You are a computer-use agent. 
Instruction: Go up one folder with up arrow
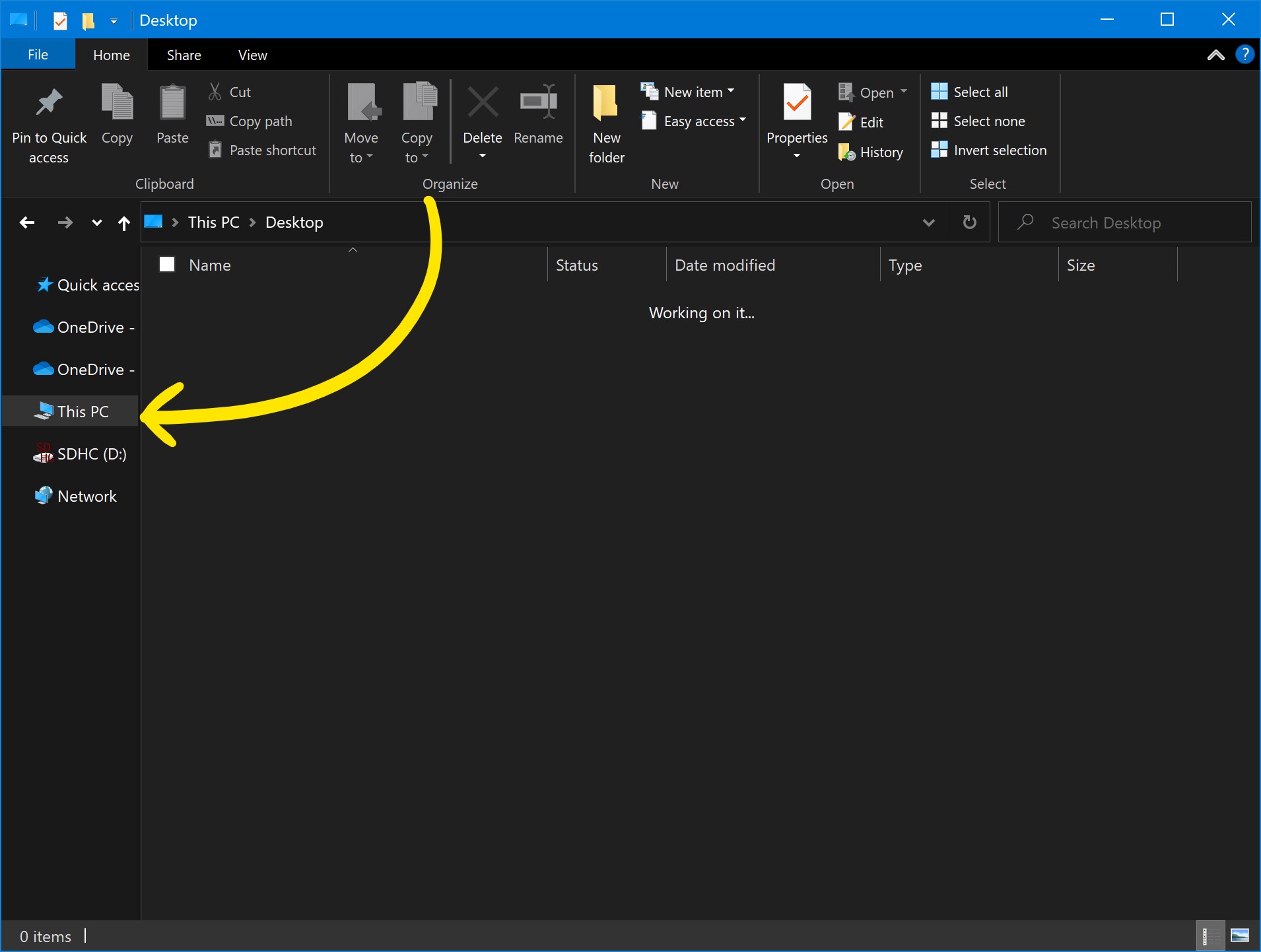click(x=124, y=223)
